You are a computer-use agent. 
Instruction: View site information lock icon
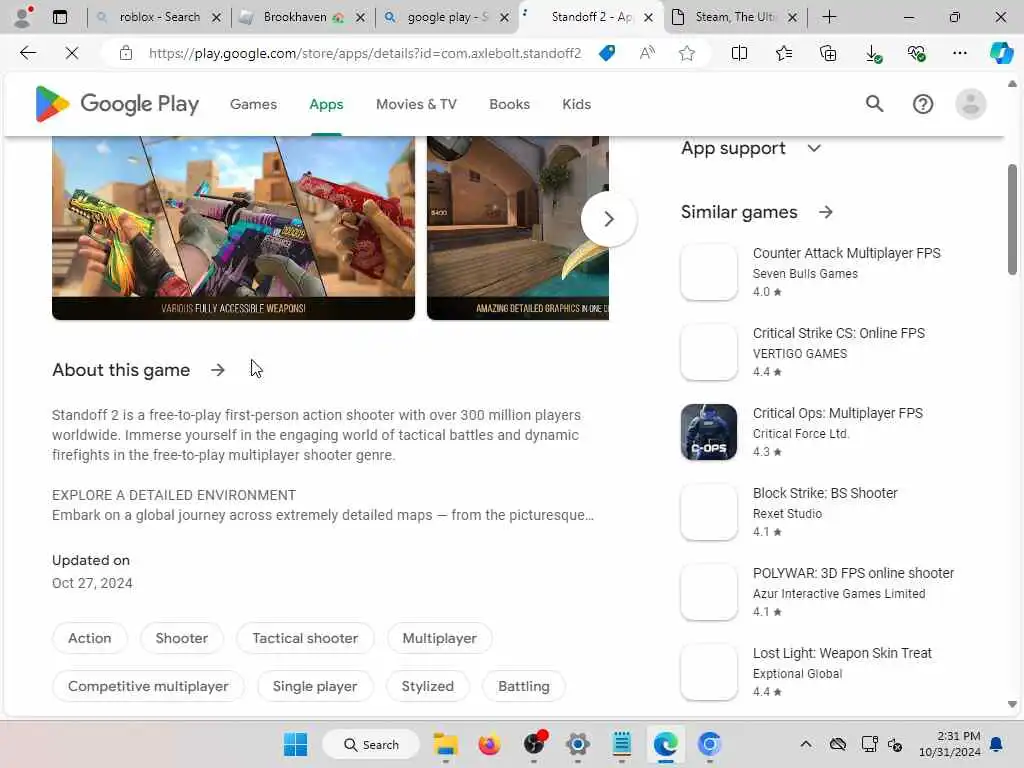(x=126, y=53)
